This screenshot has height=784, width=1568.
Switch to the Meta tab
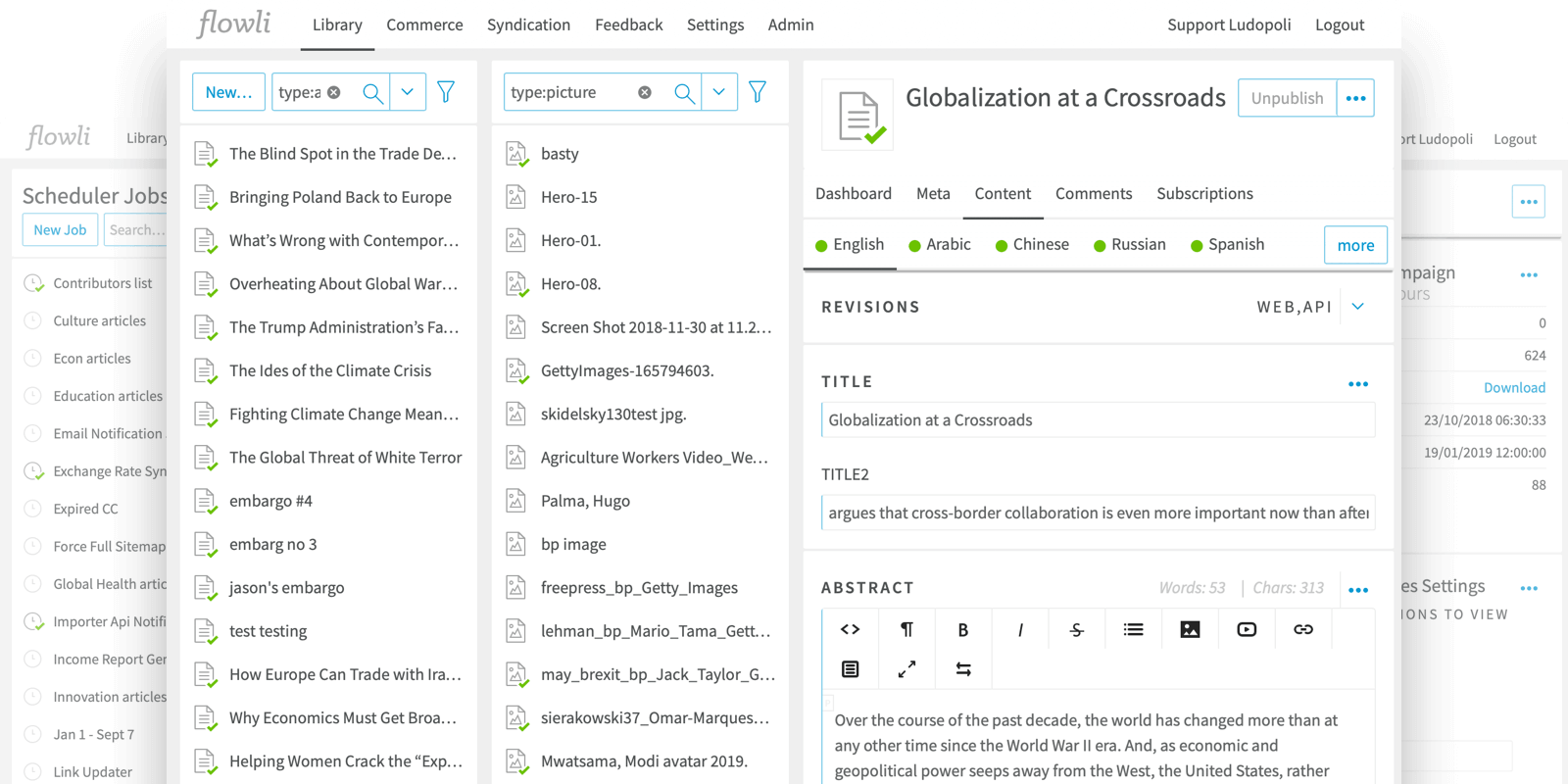(x=933, y=194)
